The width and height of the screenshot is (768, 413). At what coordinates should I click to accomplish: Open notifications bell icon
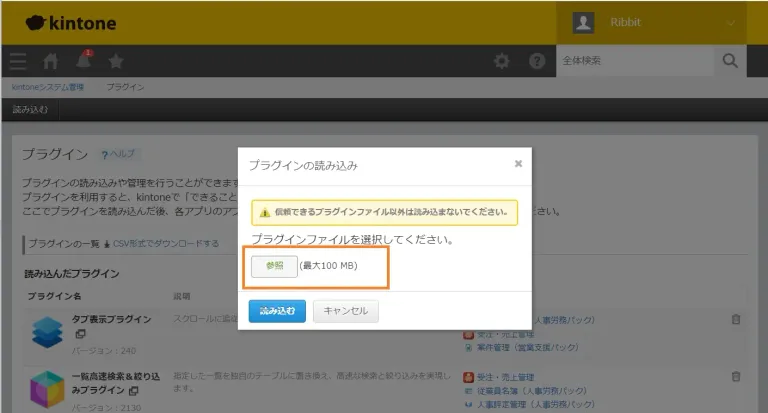click(x=84, y=60)
